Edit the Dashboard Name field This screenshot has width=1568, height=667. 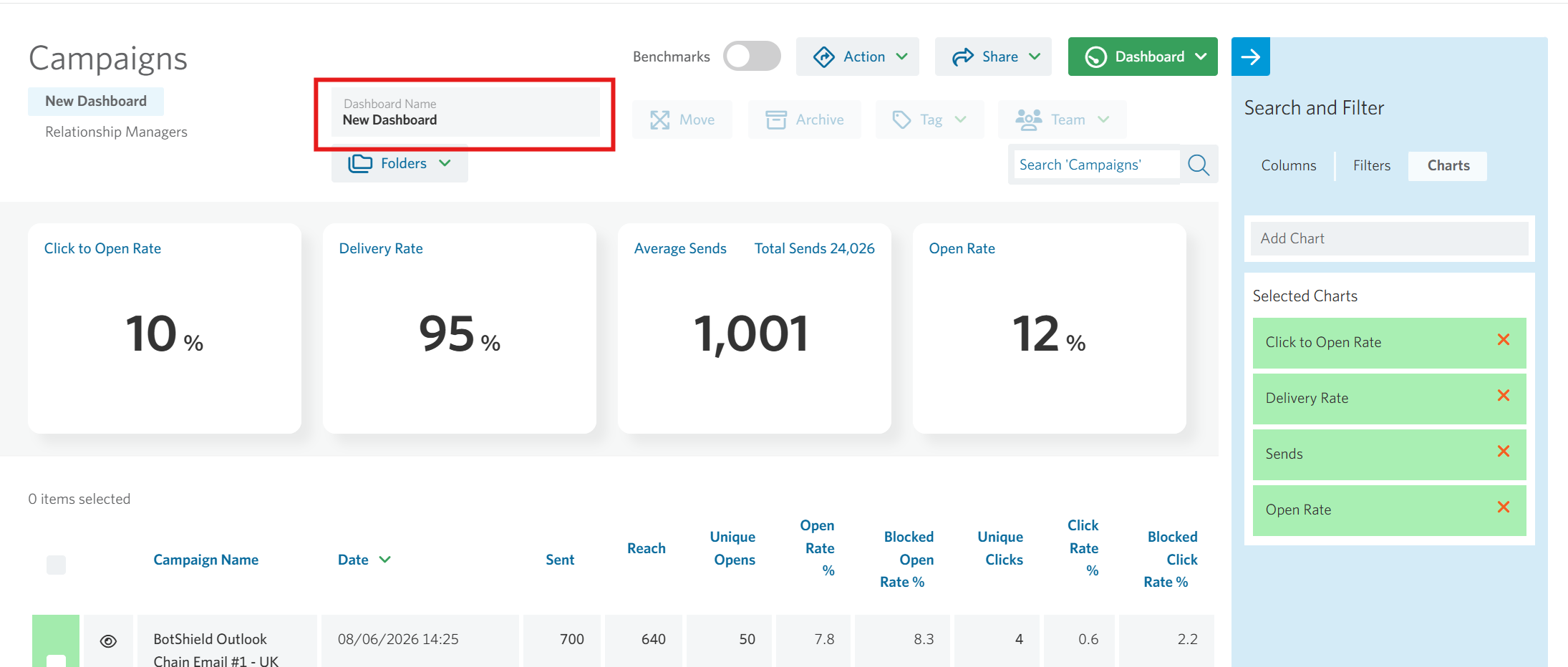click(465, 112)
